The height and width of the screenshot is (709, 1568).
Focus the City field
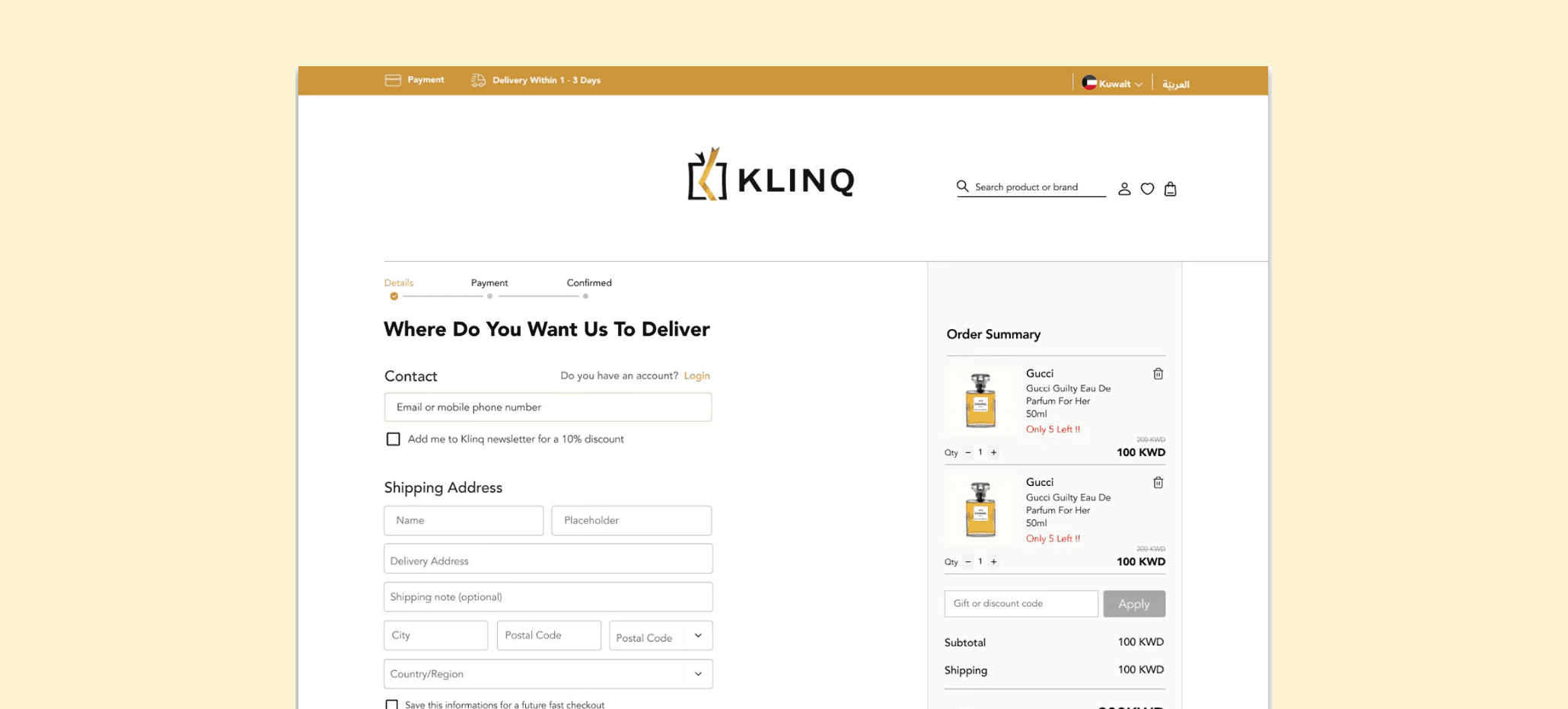436,635
